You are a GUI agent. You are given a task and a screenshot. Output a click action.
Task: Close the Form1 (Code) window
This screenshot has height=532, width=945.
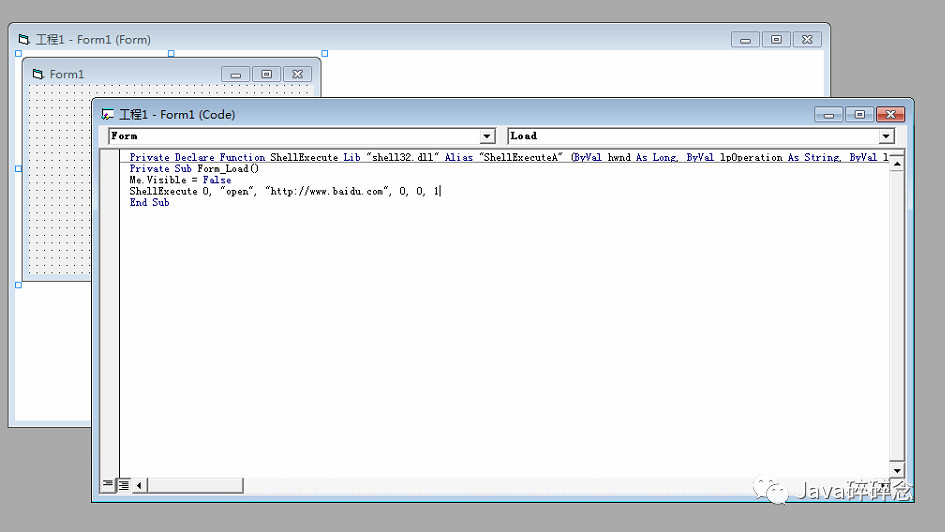(x=891, y=114)
